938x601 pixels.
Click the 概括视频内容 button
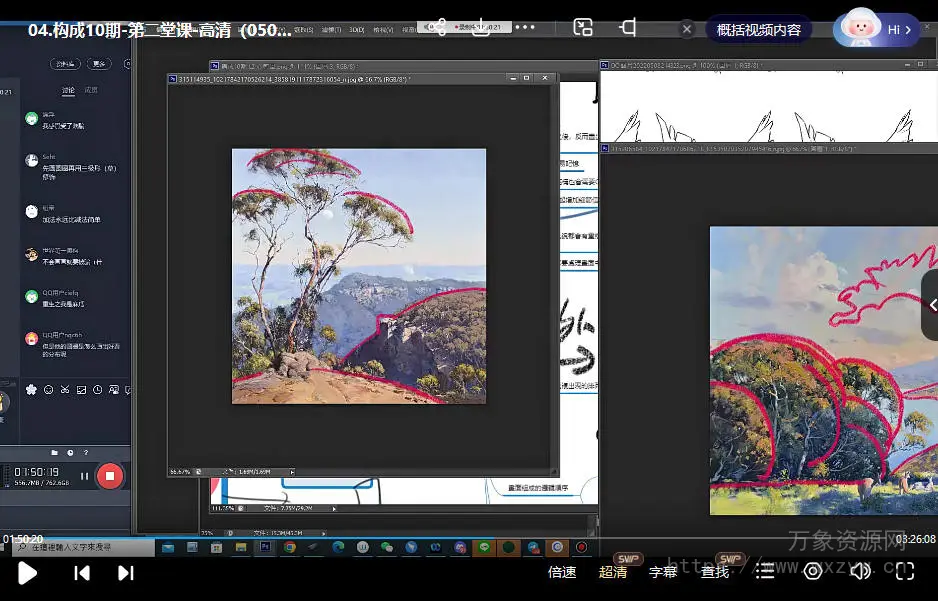click(758, 30)
